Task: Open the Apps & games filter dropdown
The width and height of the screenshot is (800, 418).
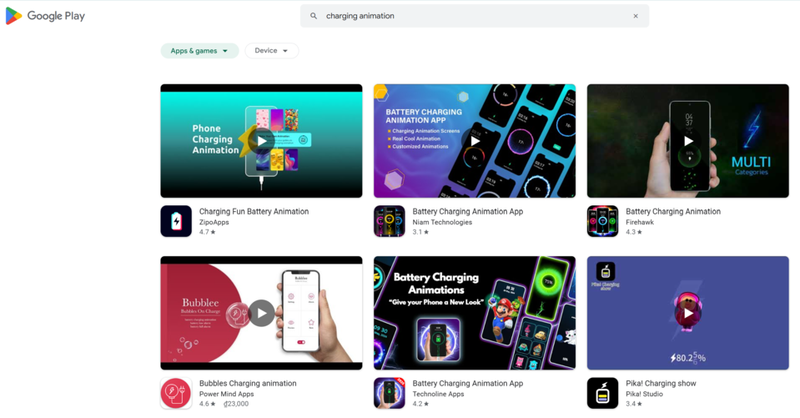Action: pyautogui.click(x=199, y=51)
